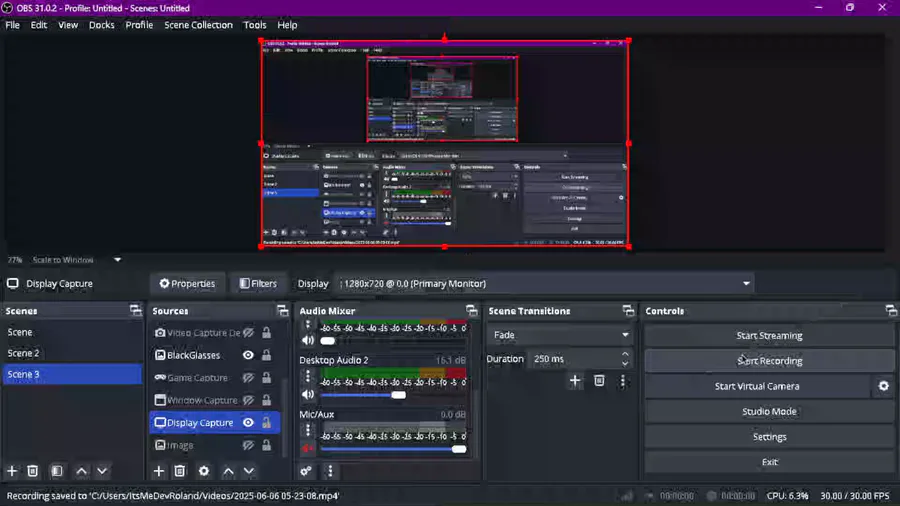
Task: Open the Scene Collection menu
Action: [199, 25]
